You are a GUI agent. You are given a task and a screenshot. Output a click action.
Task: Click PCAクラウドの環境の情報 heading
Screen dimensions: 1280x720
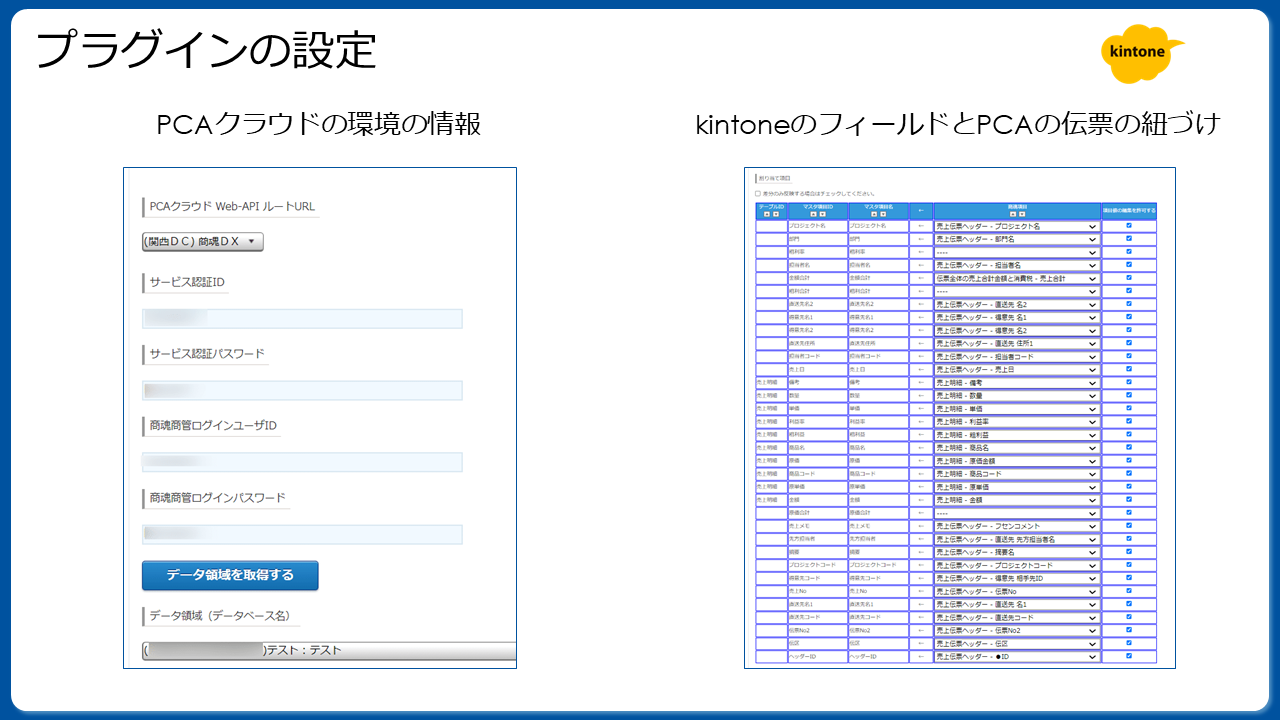point(319,124)
